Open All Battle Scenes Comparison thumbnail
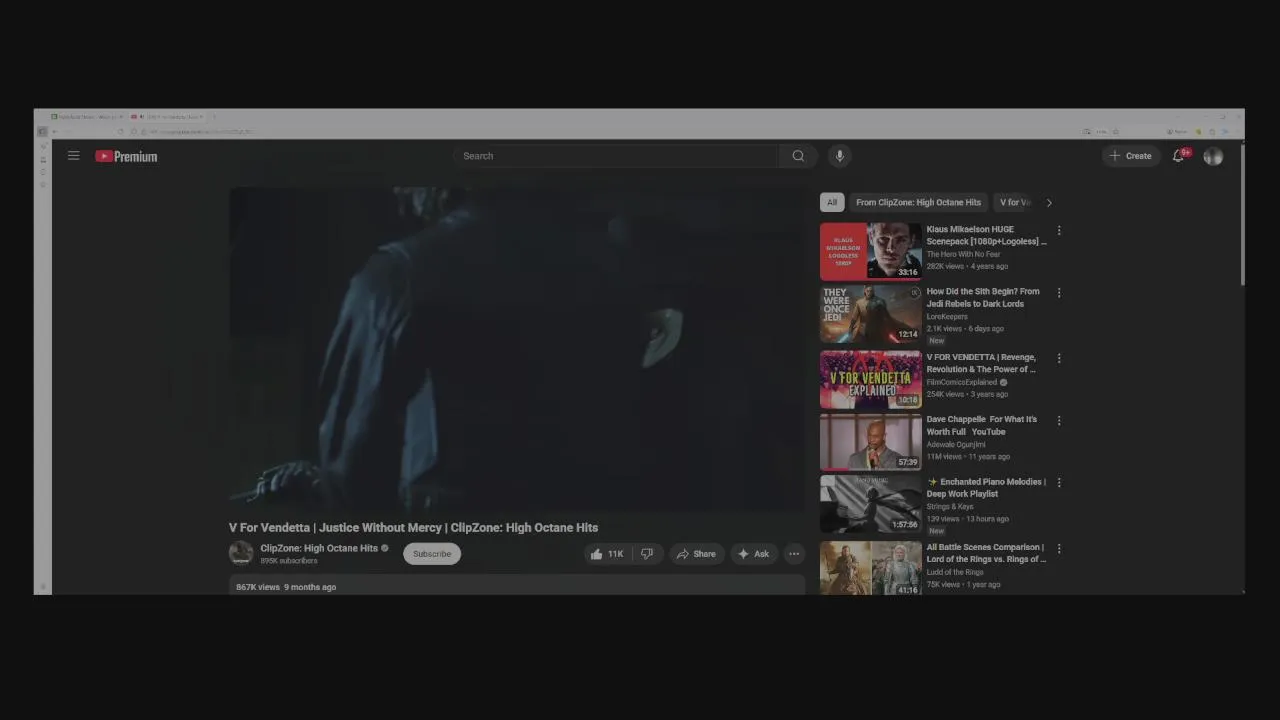1280x720 pixels. 871,568
